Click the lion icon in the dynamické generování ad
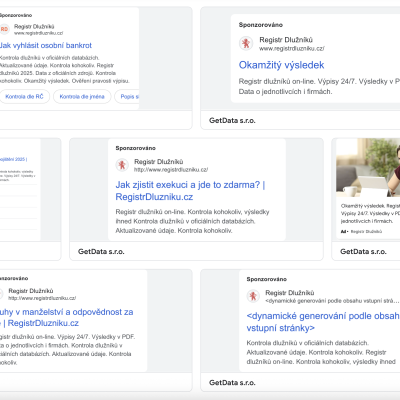This screenshot has height=400, width=400. [x=253, y=296]
